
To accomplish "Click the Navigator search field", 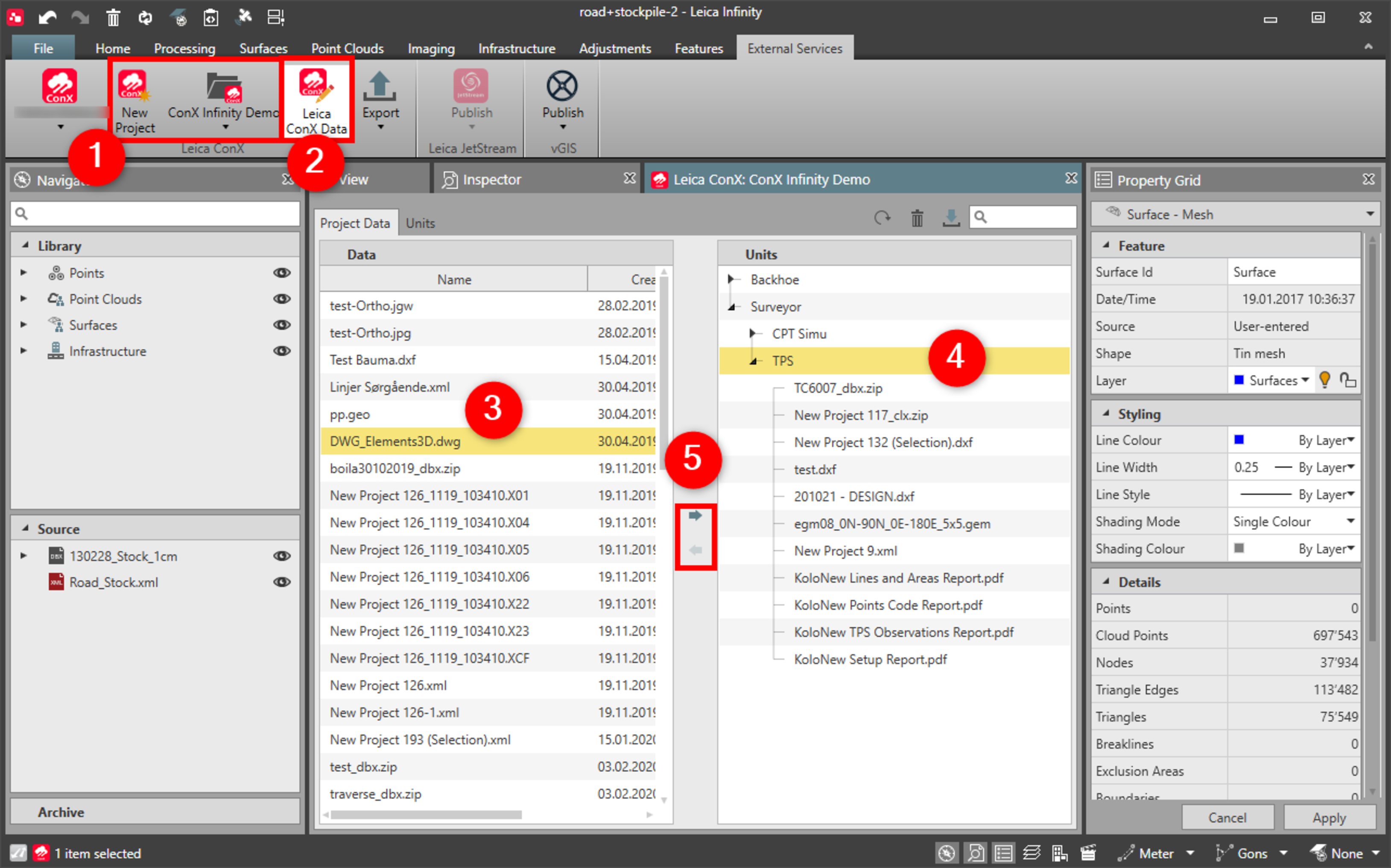I will (x=155, y=213).
